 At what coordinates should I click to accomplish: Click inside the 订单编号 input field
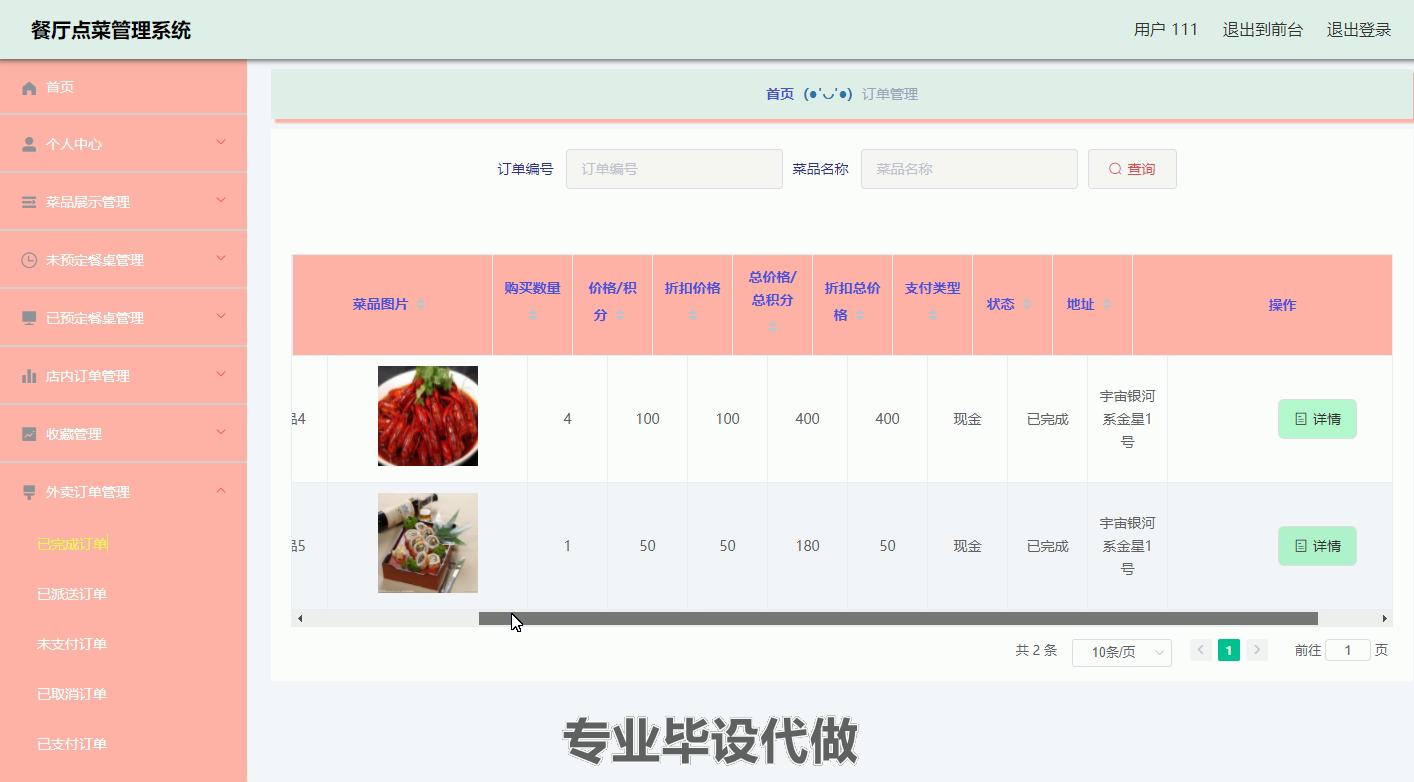tap(673, 168)
